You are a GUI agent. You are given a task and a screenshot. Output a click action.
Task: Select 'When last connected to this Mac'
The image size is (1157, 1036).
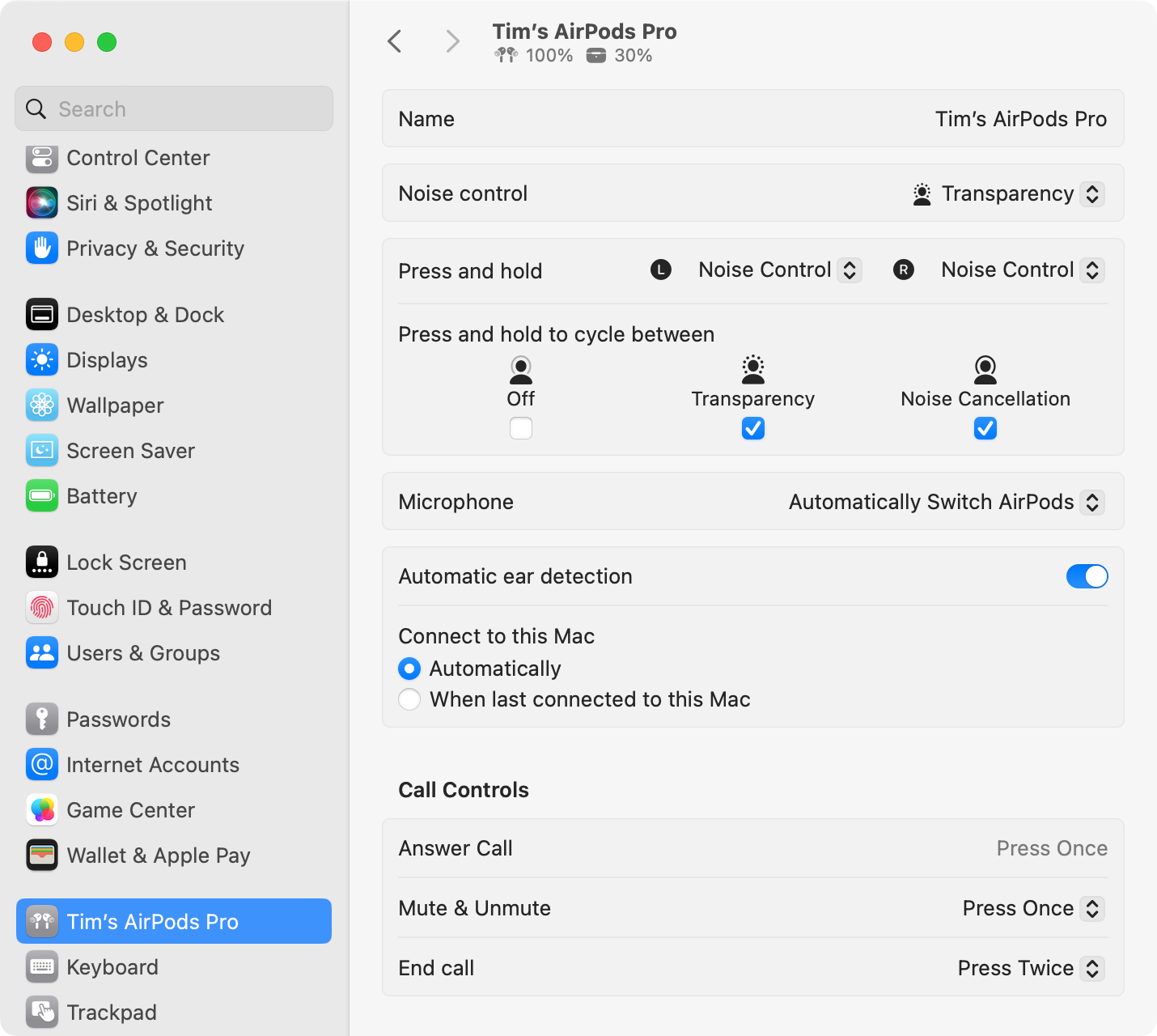409,698
